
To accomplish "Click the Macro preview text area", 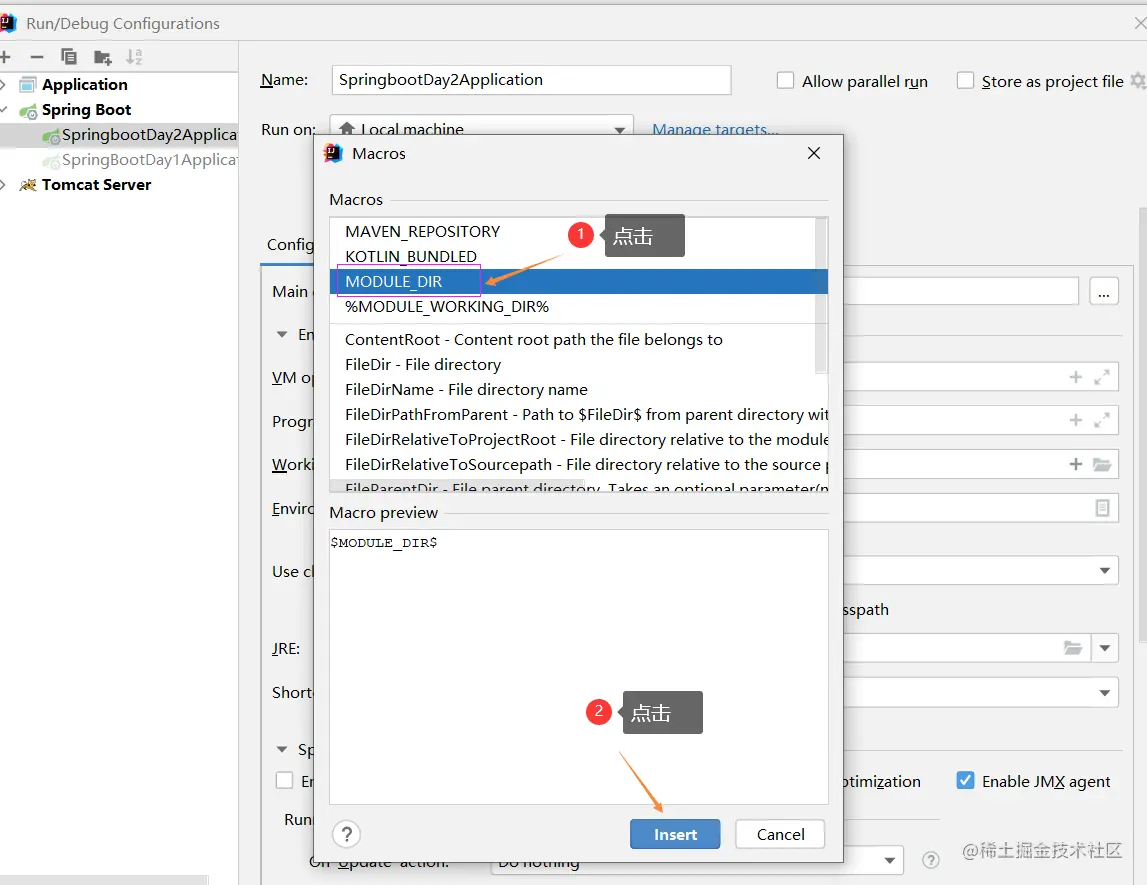I will [579, 667].
